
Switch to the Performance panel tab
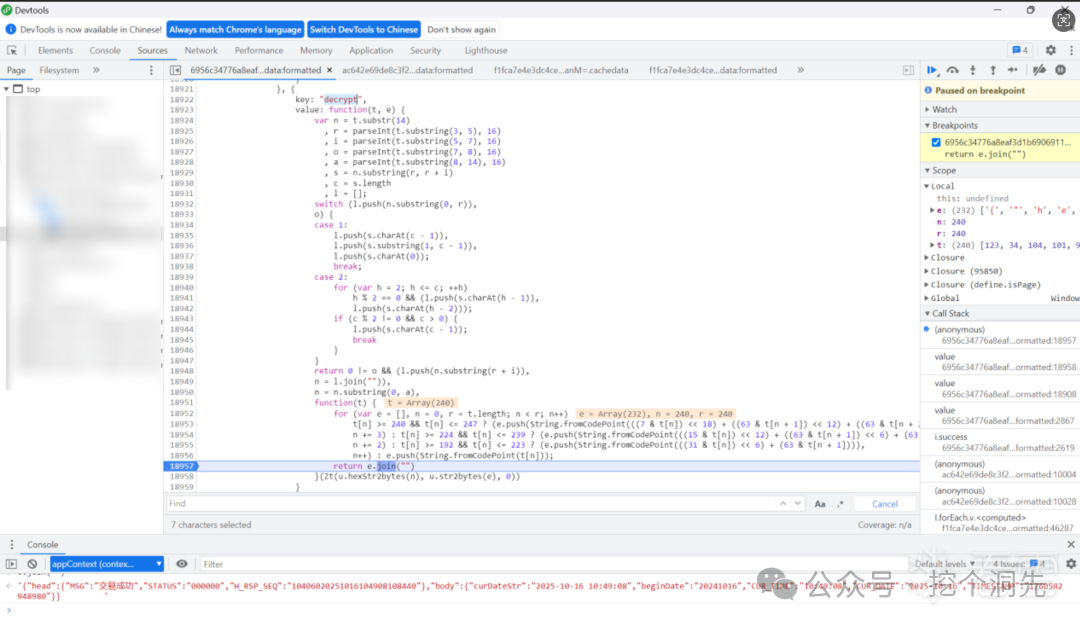click(x=259, y=50)
